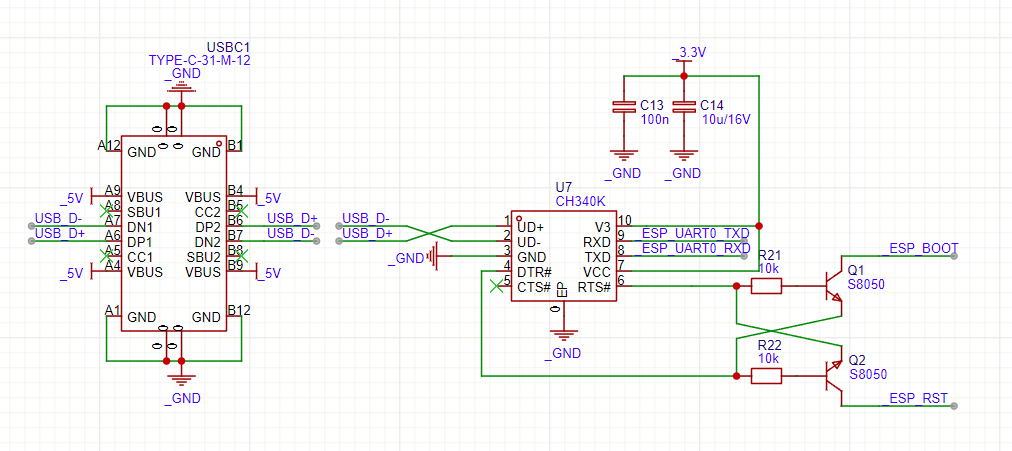The image size is (1012, 451).
Task: Select the USB_D+ label at pin B6
Action: point(292,218)
